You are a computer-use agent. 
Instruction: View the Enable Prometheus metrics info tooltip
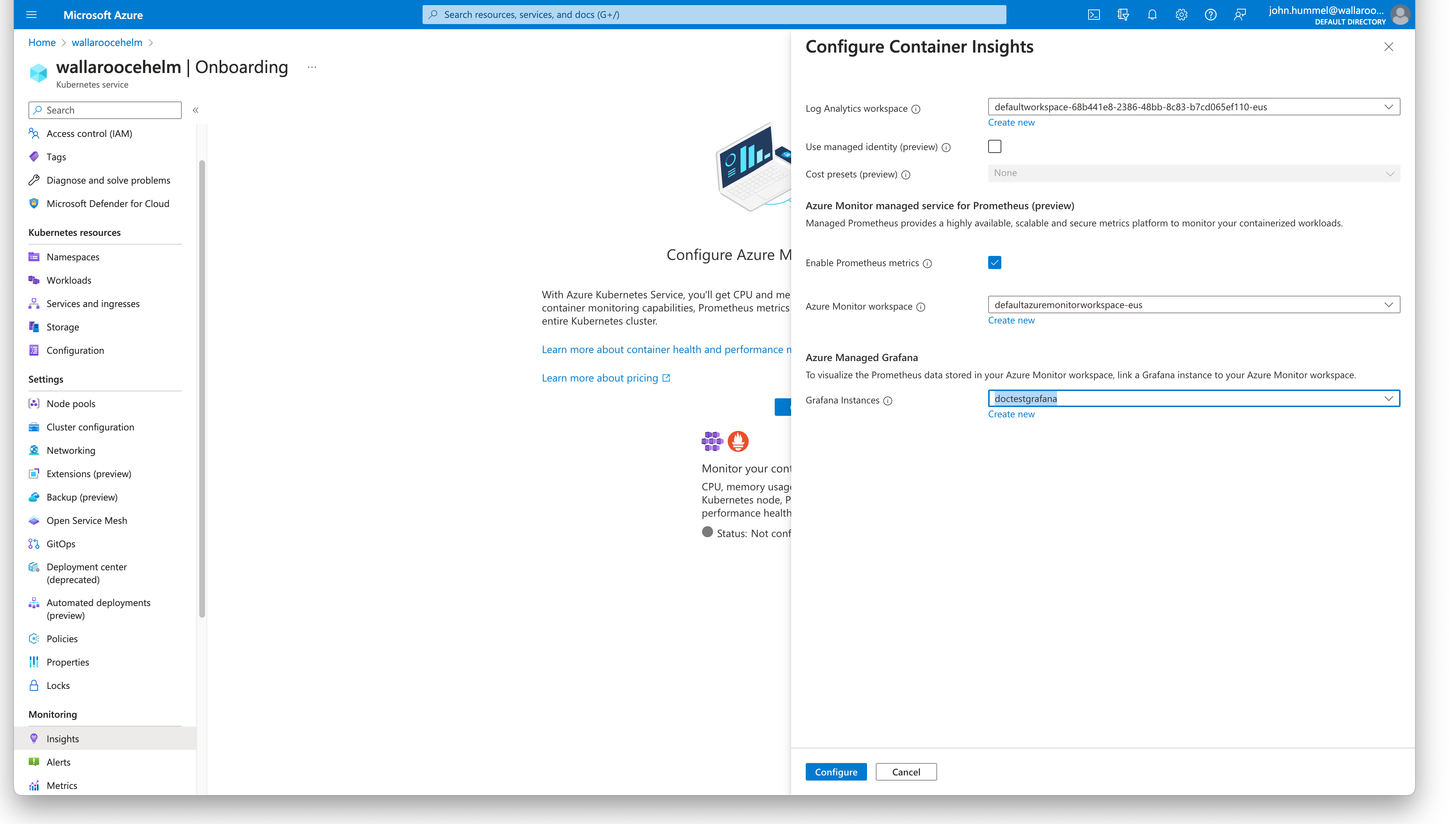click(927, 263)
